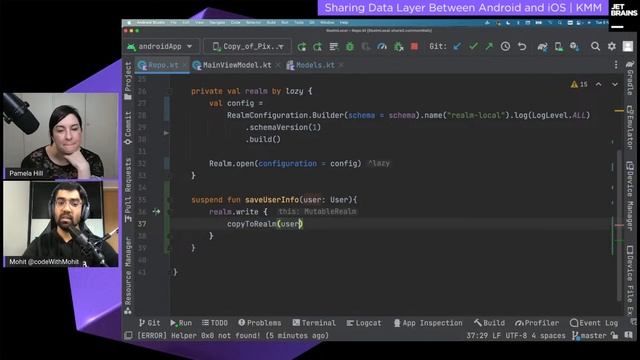Toggle tool window bars icon bottom-left
Viewport: 640px width, 360px height.
(128, 336)
